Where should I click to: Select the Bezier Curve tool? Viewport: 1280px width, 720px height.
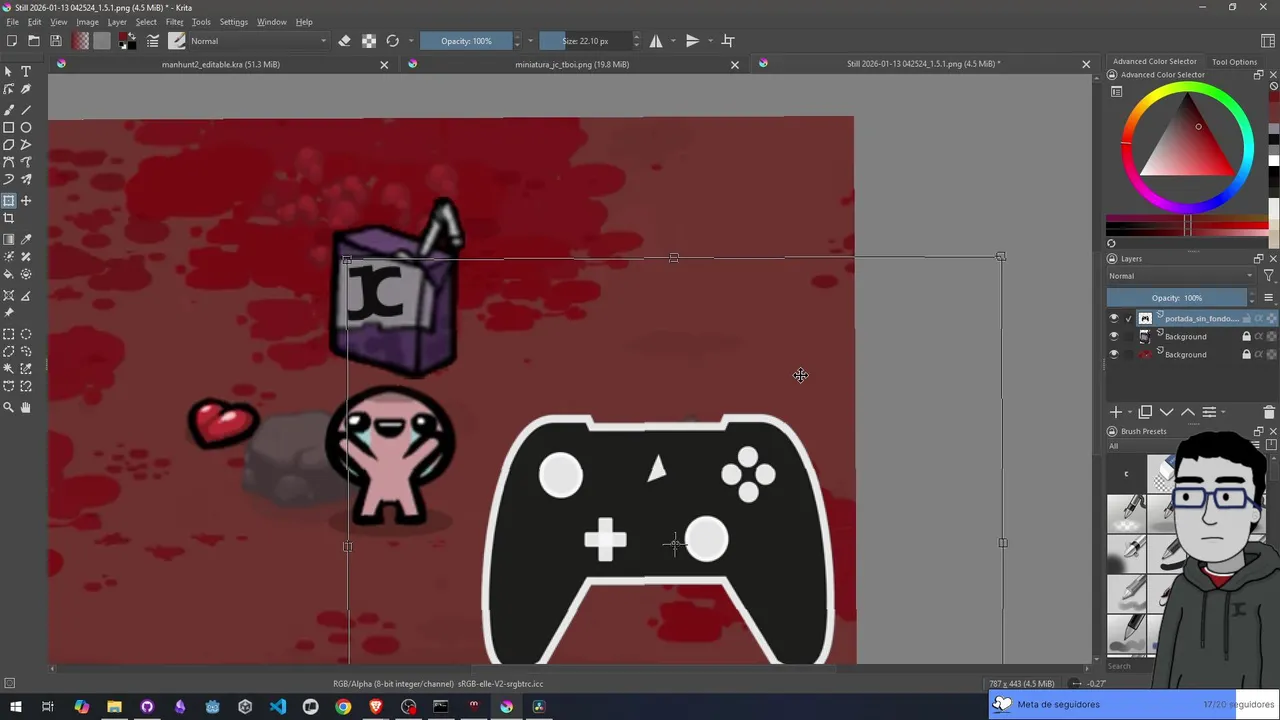(x=9, y=162)
